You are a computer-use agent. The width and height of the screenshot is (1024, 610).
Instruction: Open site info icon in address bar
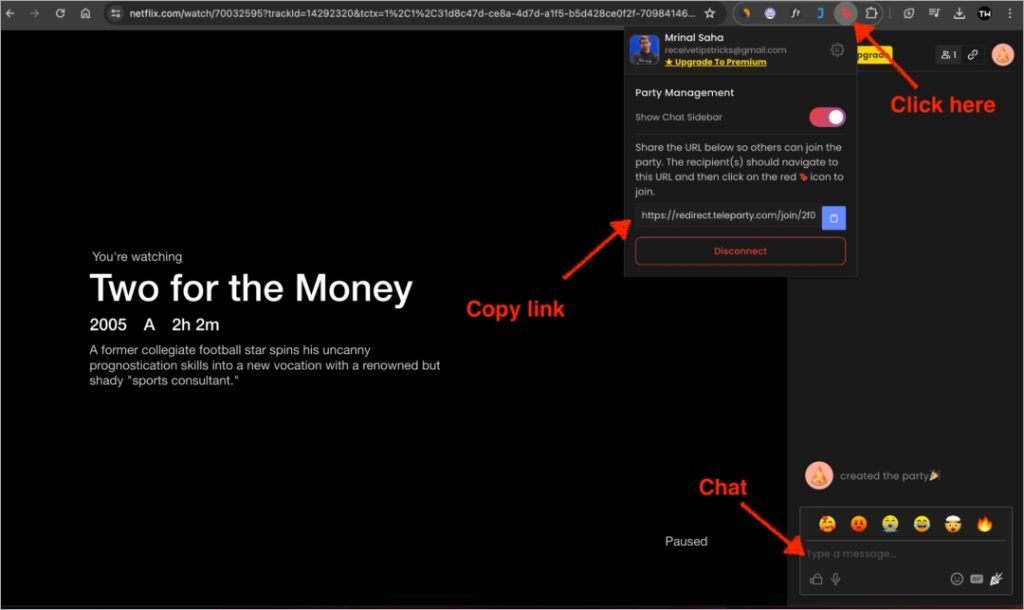116,13
